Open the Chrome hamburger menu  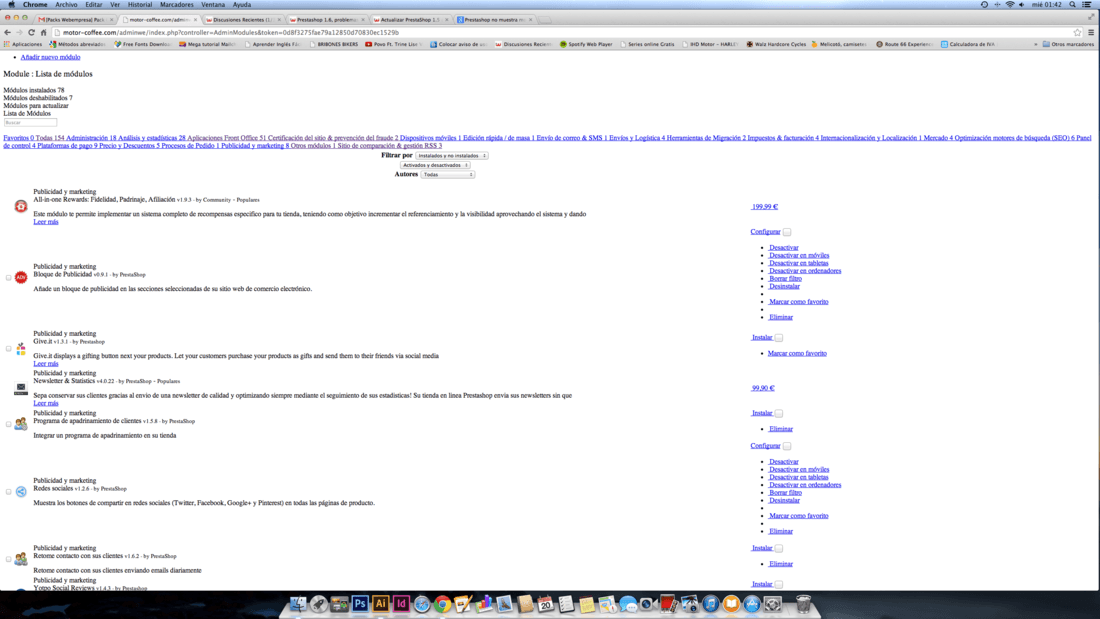[1091, 32]
